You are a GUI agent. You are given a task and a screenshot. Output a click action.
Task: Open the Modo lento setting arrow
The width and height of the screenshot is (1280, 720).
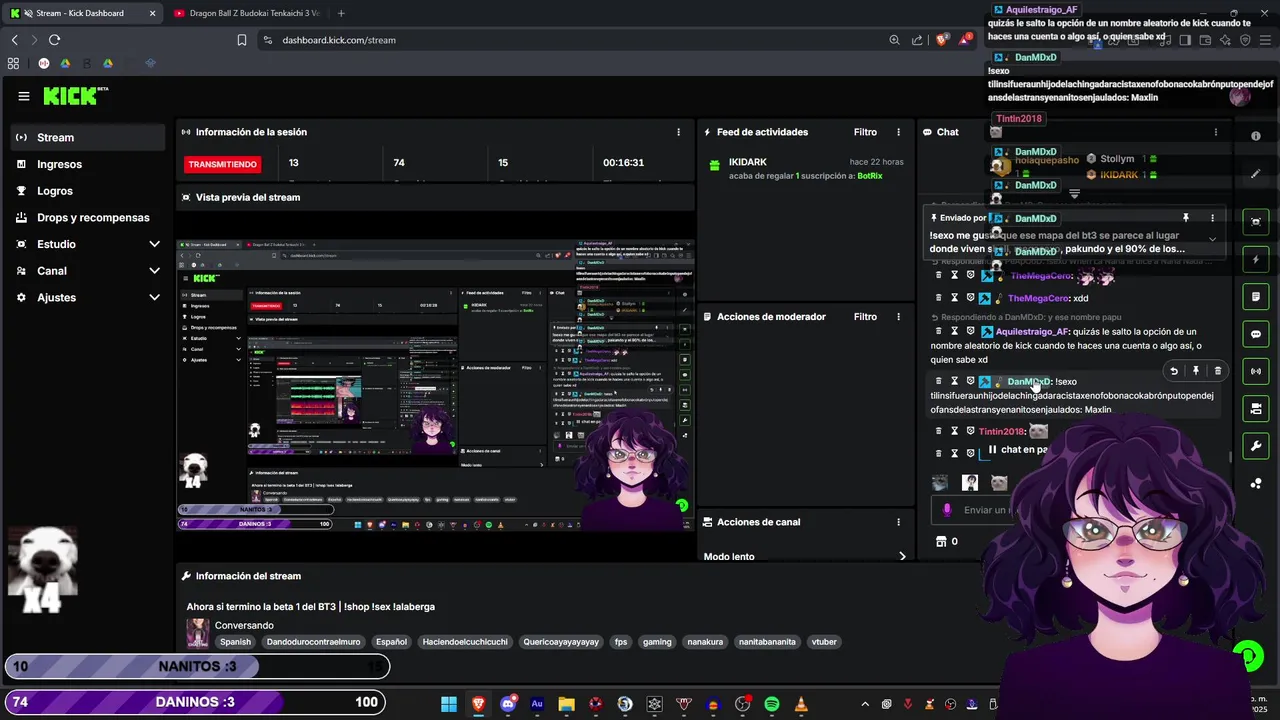tap(902, 556)
